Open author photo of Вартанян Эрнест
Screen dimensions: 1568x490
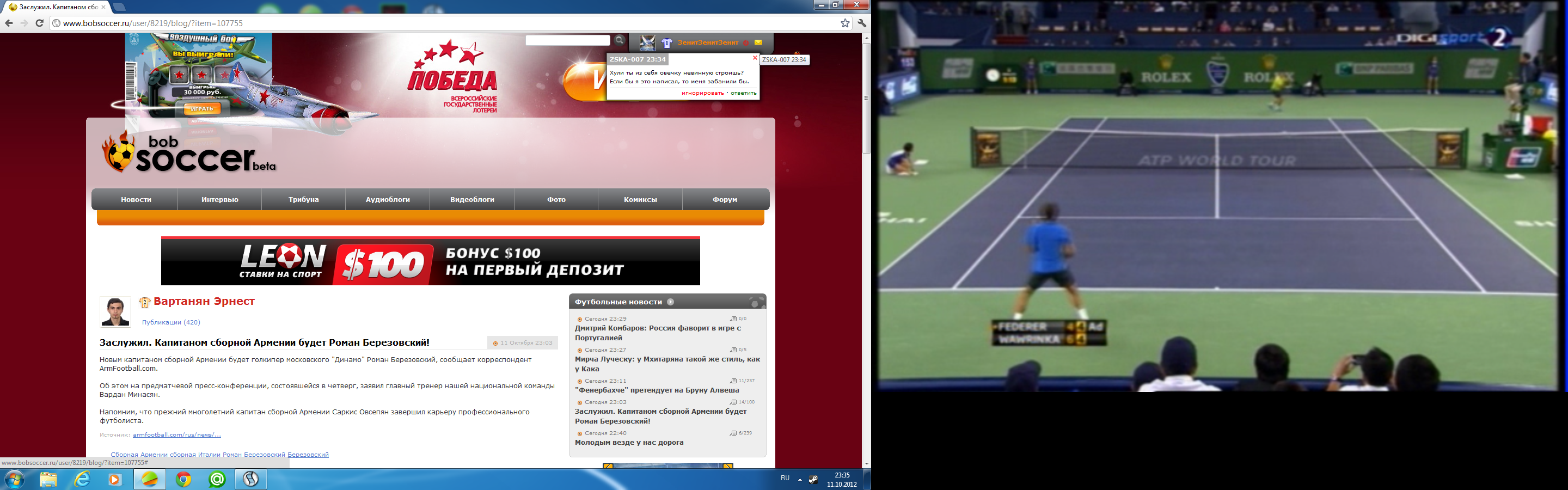(x=115, y=311)
